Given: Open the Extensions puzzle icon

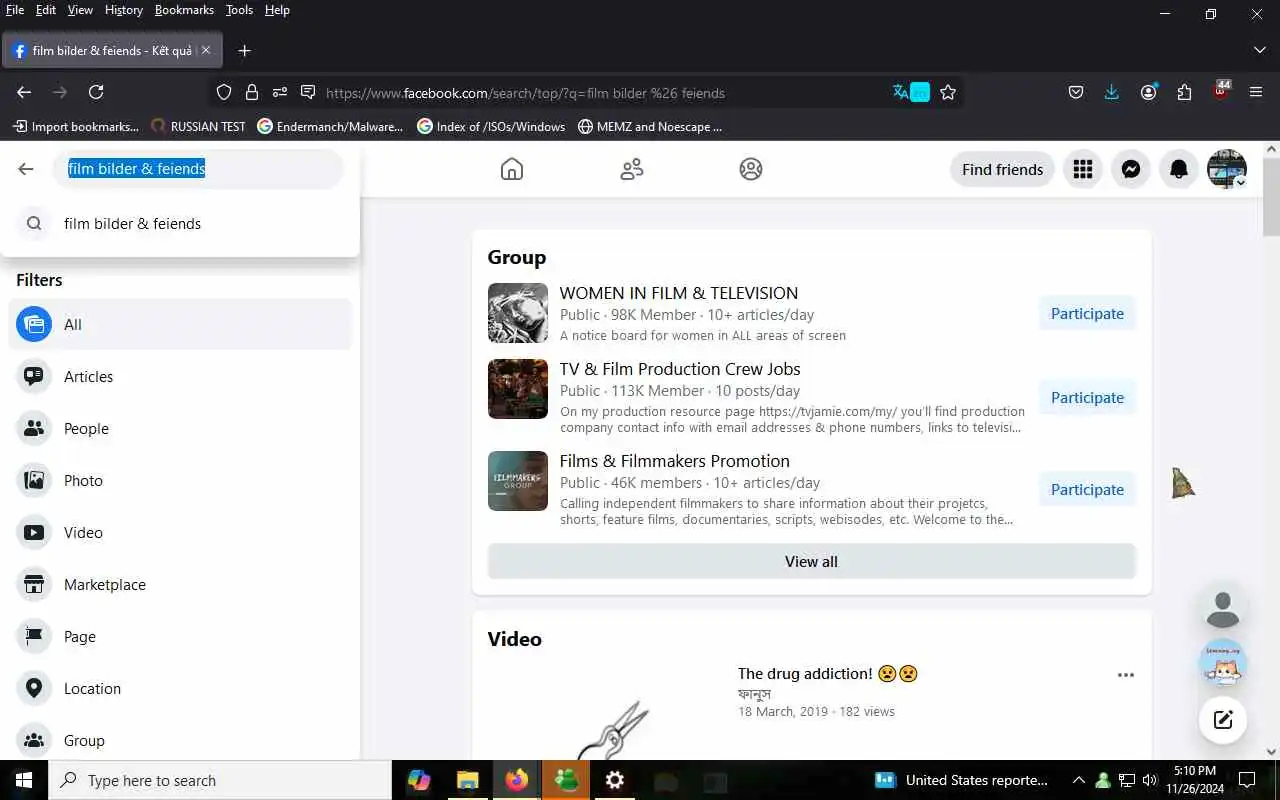Looking at the screenshot, I should point(1184,92).
